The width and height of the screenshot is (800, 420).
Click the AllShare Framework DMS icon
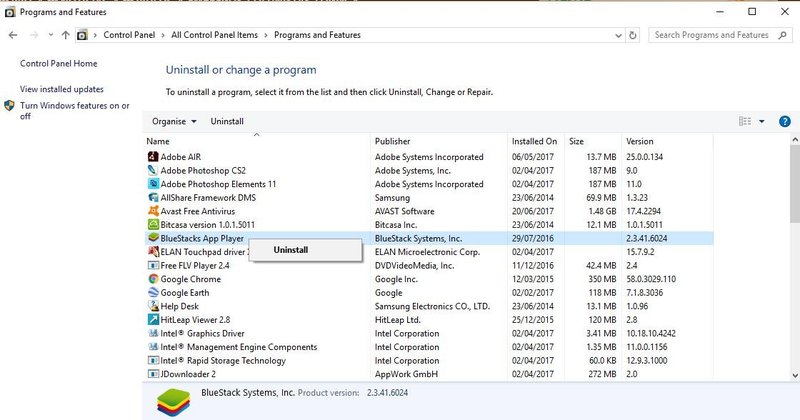point(153,197)
